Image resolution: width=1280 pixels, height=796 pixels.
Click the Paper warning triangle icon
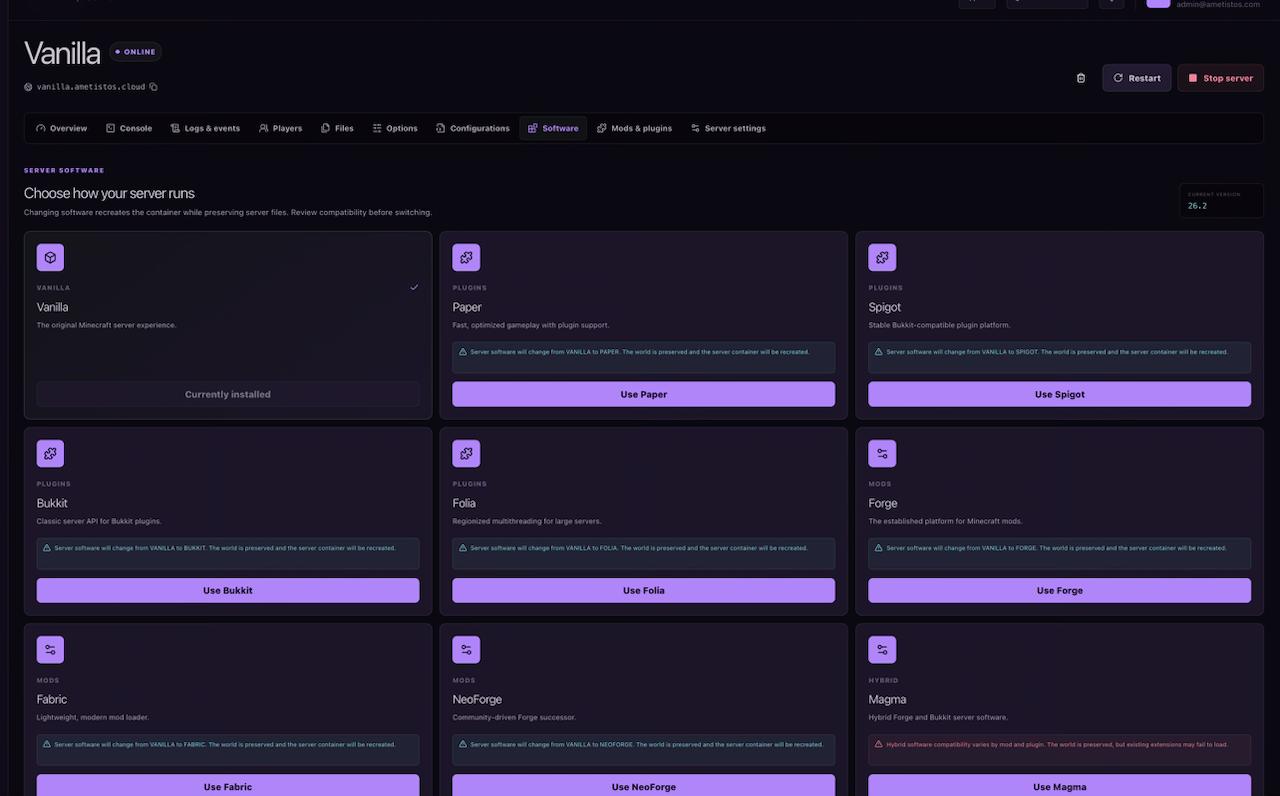463,352
